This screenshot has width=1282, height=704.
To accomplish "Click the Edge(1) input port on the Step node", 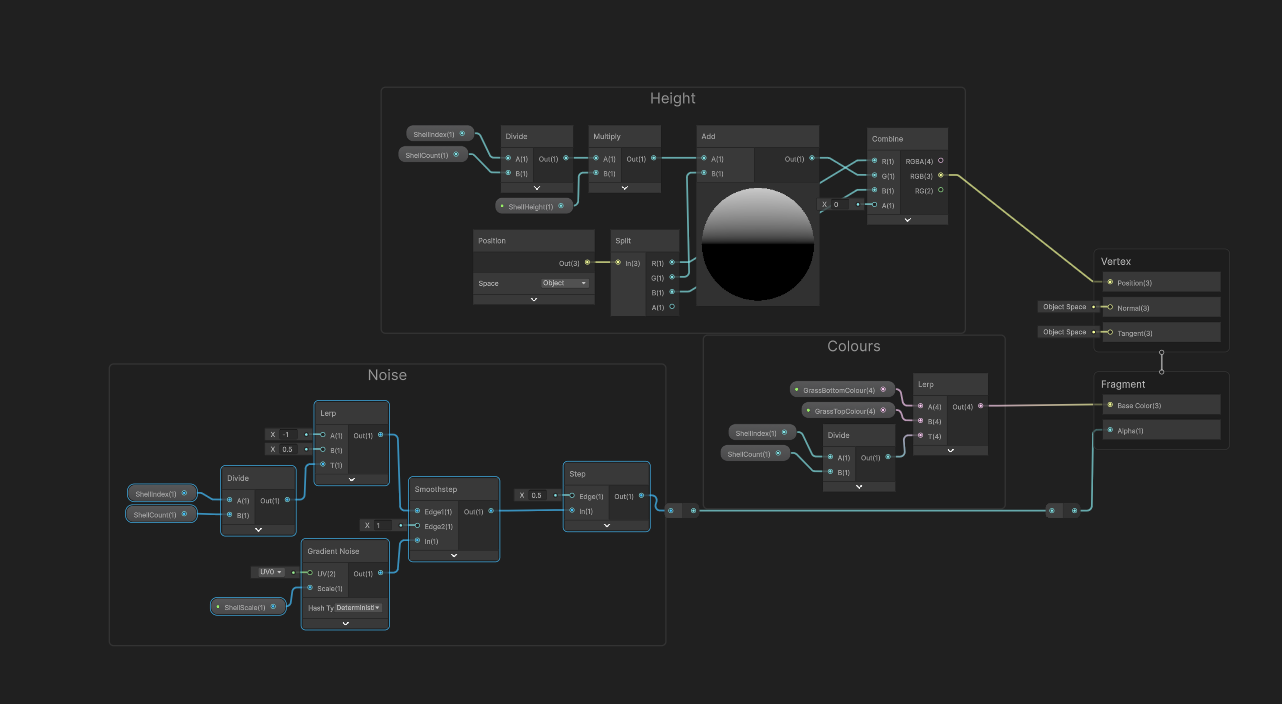I will point(574,495).
